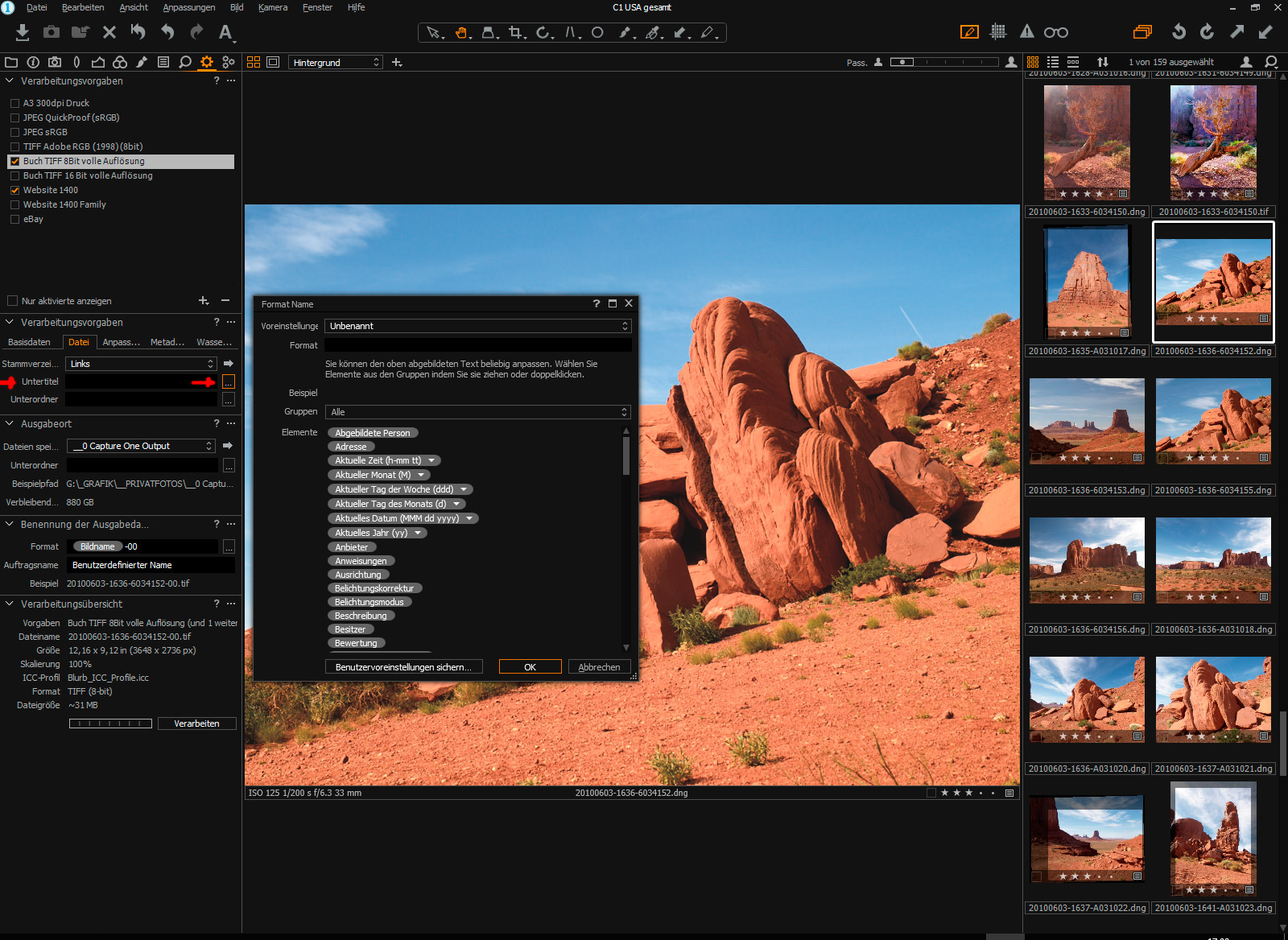This screenshot has width=1288, height=940.
Task: Switch browser to list view icon
Action: (x=1053, y=62)
